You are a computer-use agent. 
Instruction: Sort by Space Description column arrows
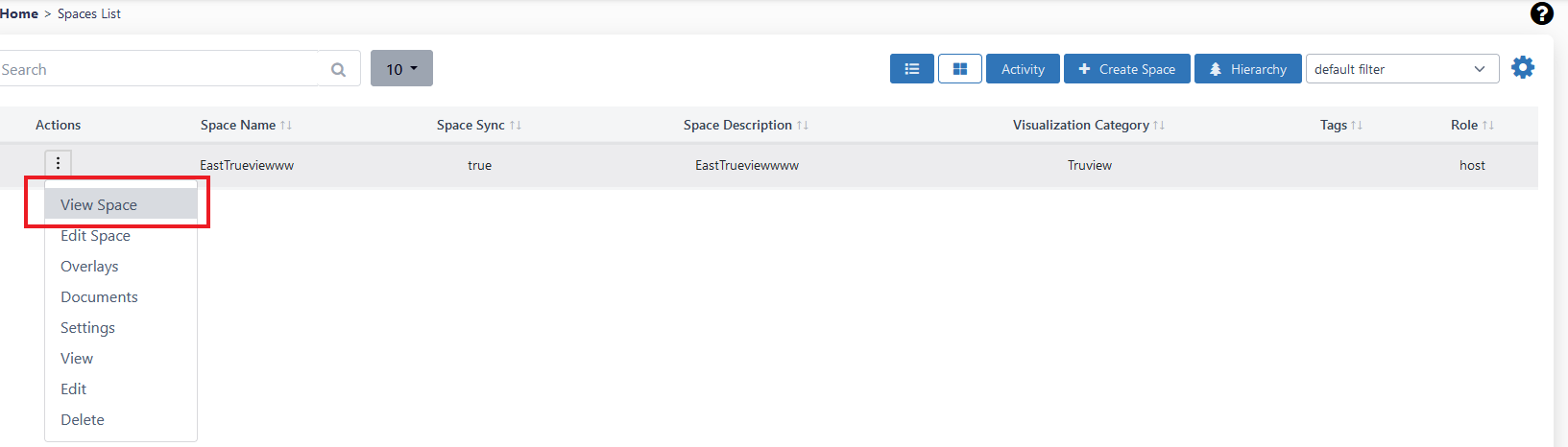click(x=803, y=126)
